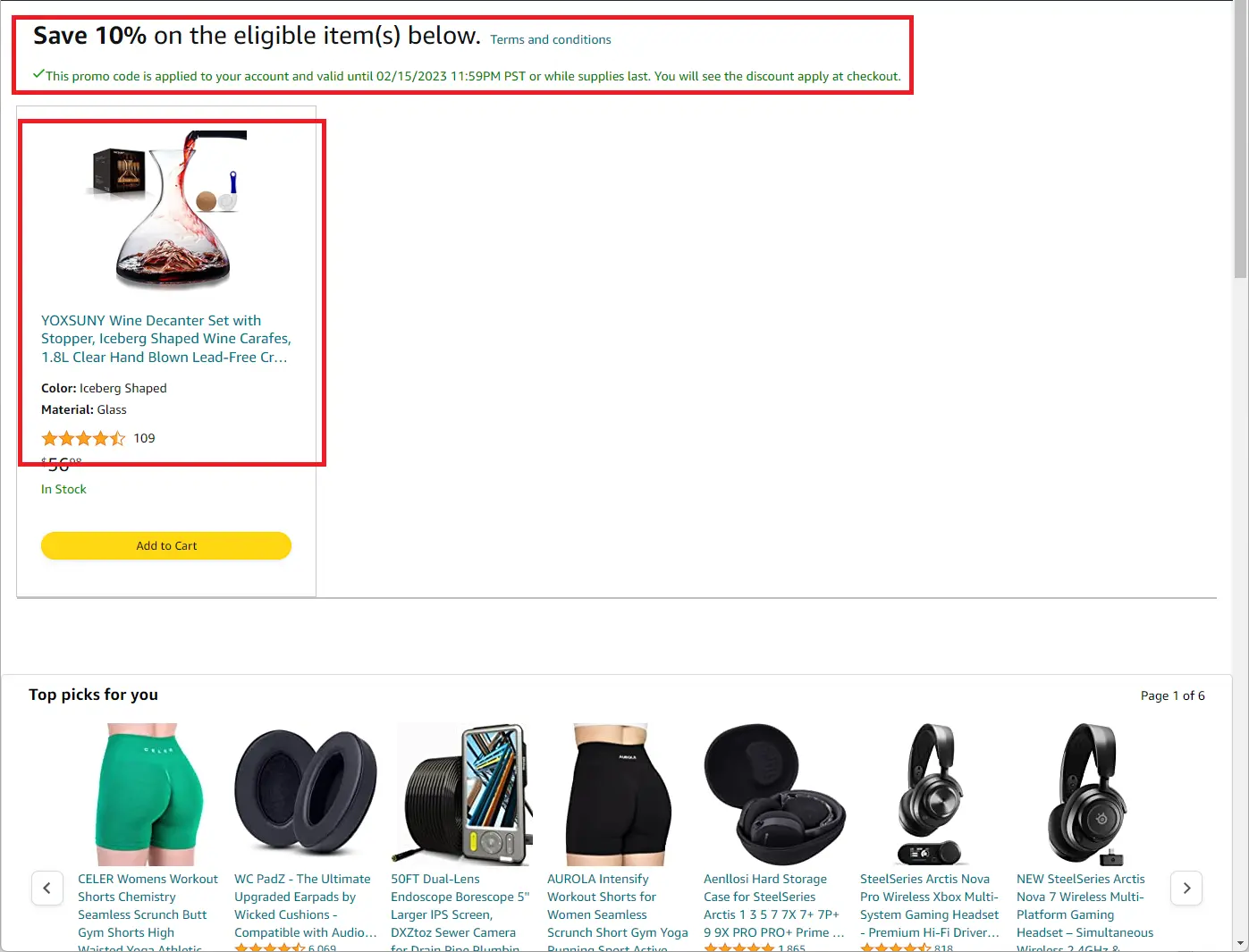View the 109 customer reviews count
1249x952 pixels.
[x=144, y=438]
